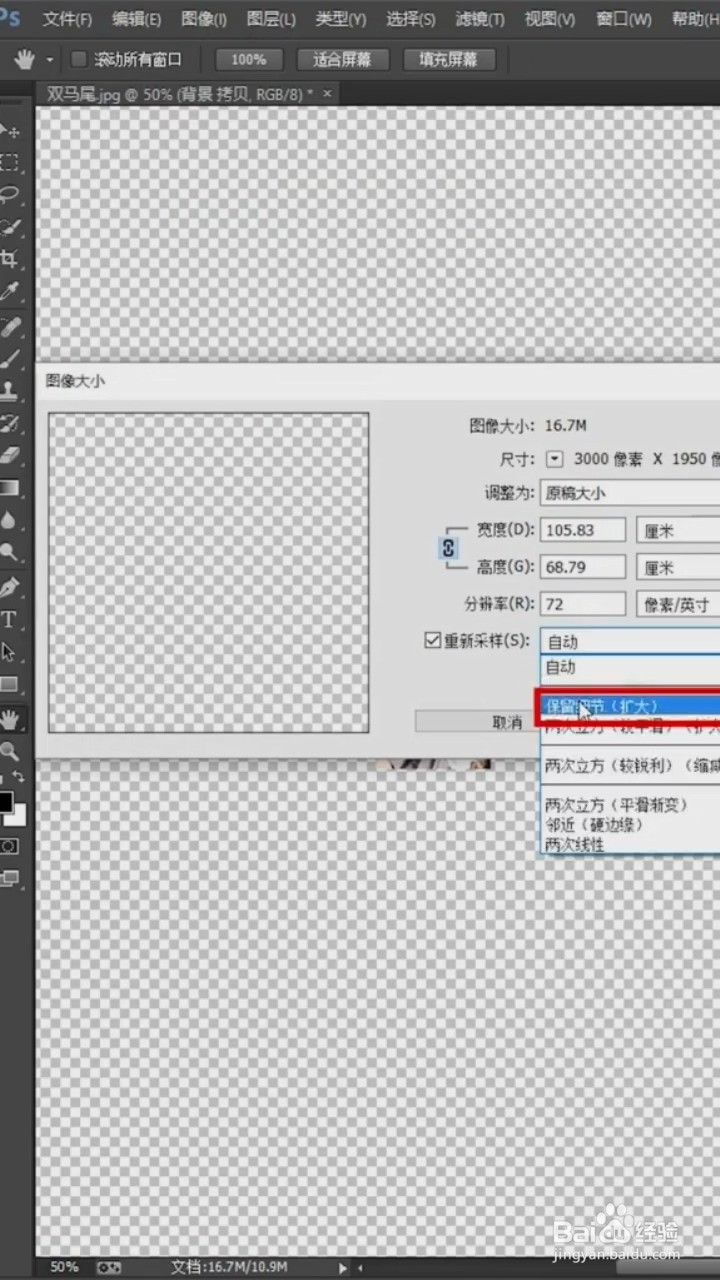Uncheck the 重新采样(S) checkbox
Screen dimensions: 720x1280
pyautogui.click(x=432, y=640)
